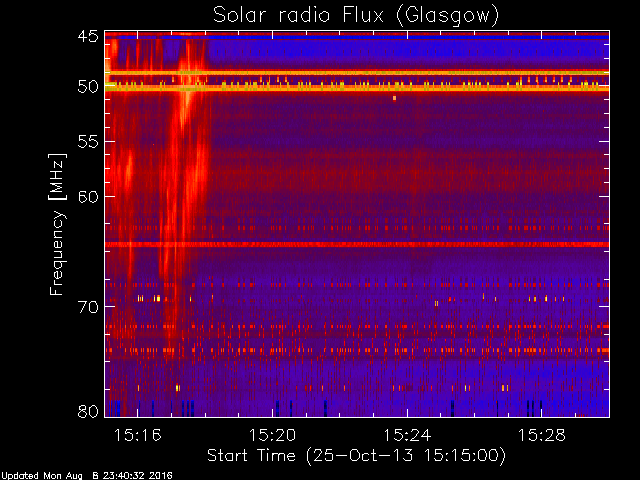Click the 15:28 time tick label
This screenshot has width=640, height=480.
(542, 435)
